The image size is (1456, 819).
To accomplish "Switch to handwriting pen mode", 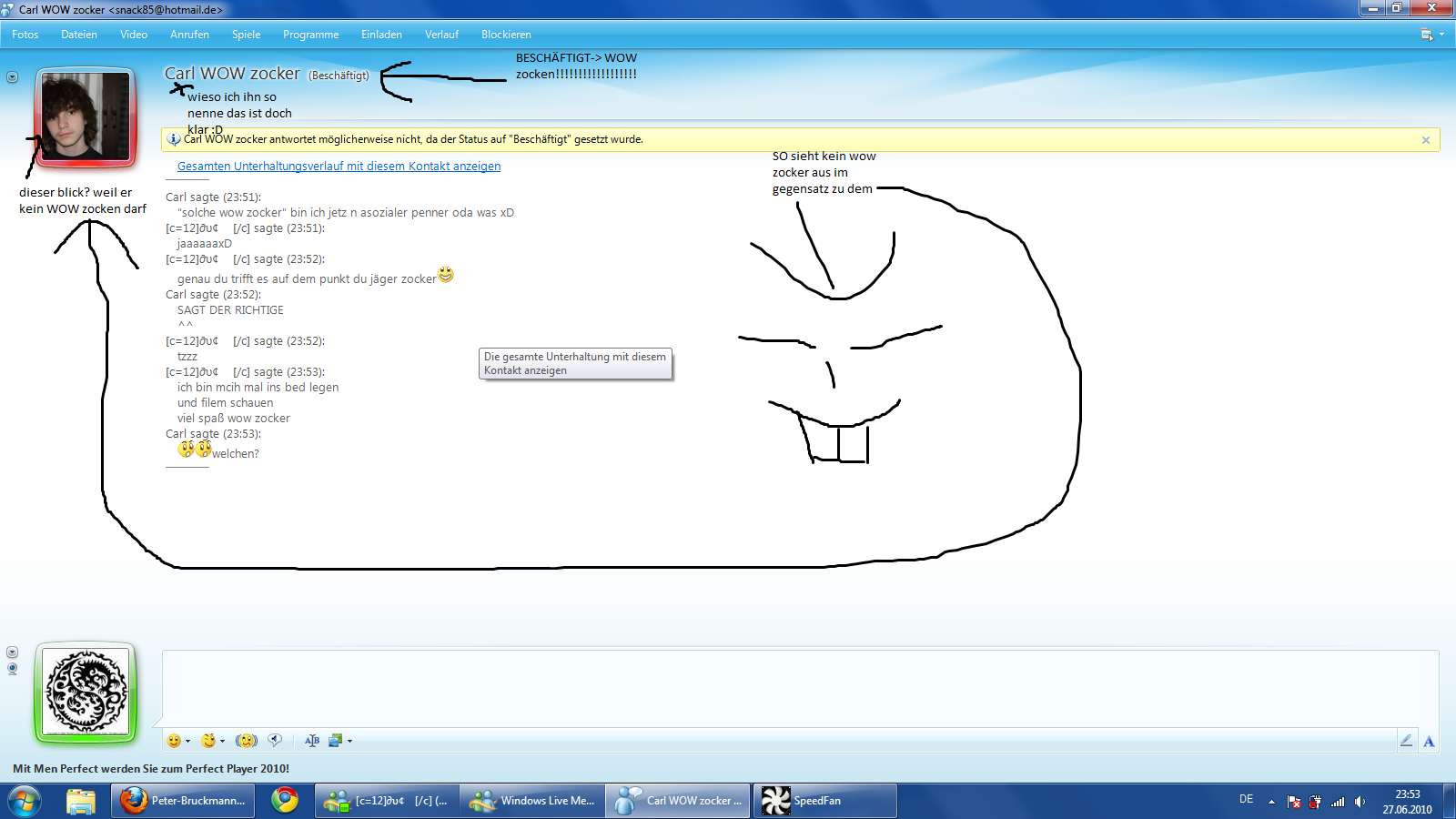I will pyautogui.click(x=1406, y=741).
